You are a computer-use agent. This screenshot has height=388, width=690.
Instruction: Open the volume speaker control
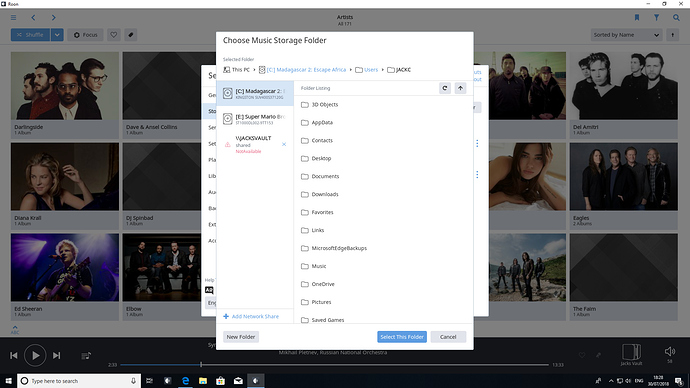[670, 351]
